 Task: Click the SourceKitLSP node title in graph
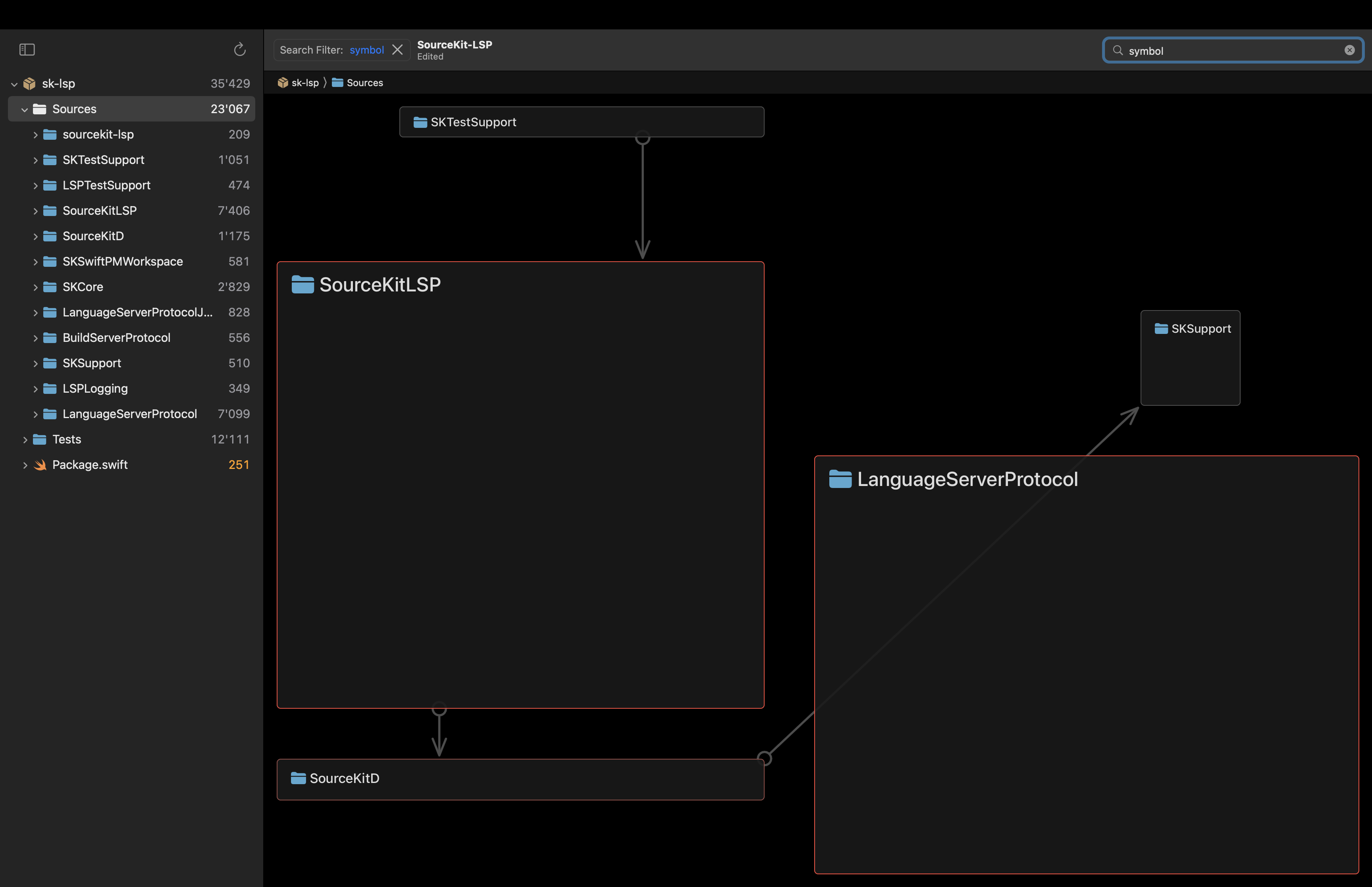[x=380, y=285]
